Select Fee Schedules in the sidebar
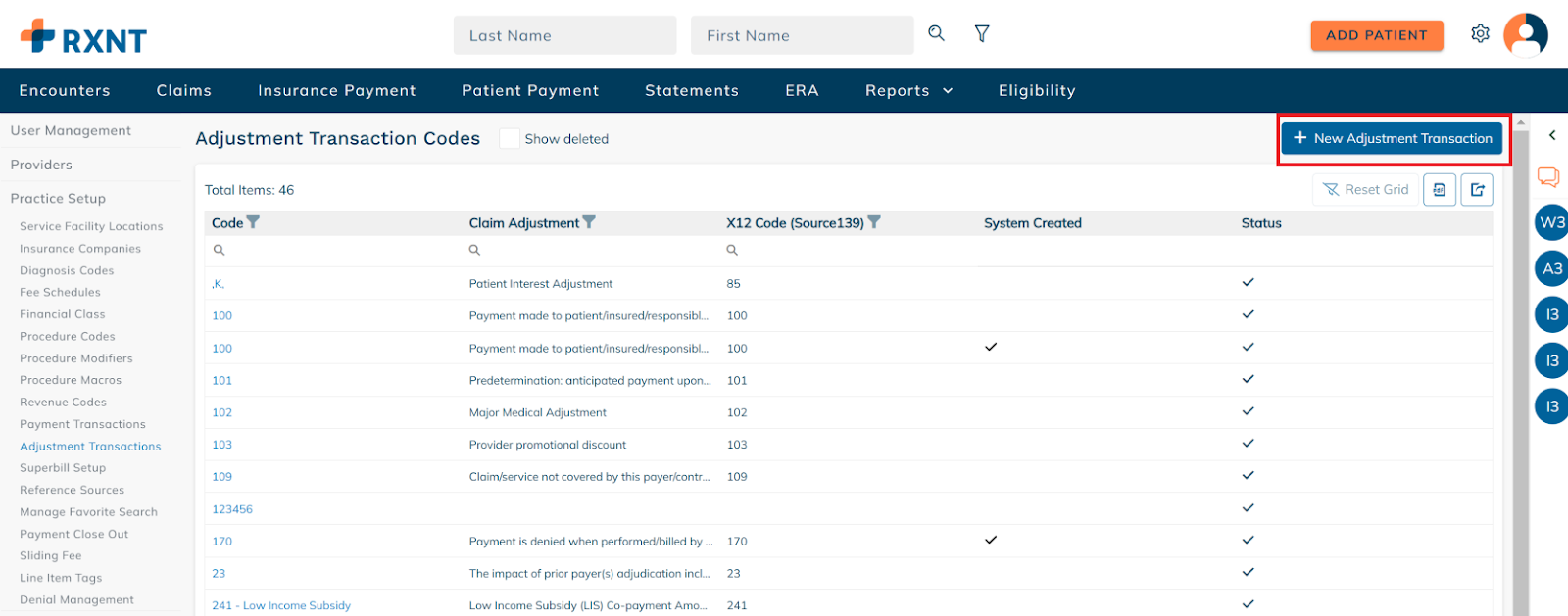 tap(60, 292)
